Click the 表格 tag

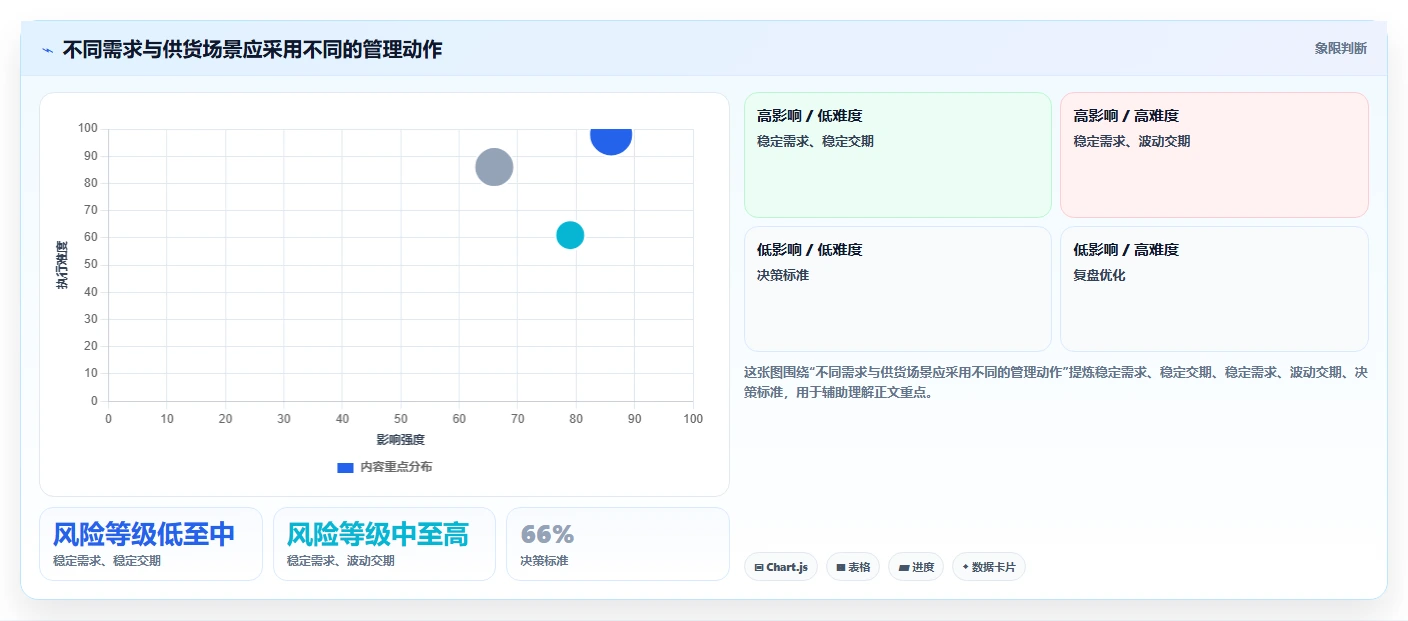853,567
